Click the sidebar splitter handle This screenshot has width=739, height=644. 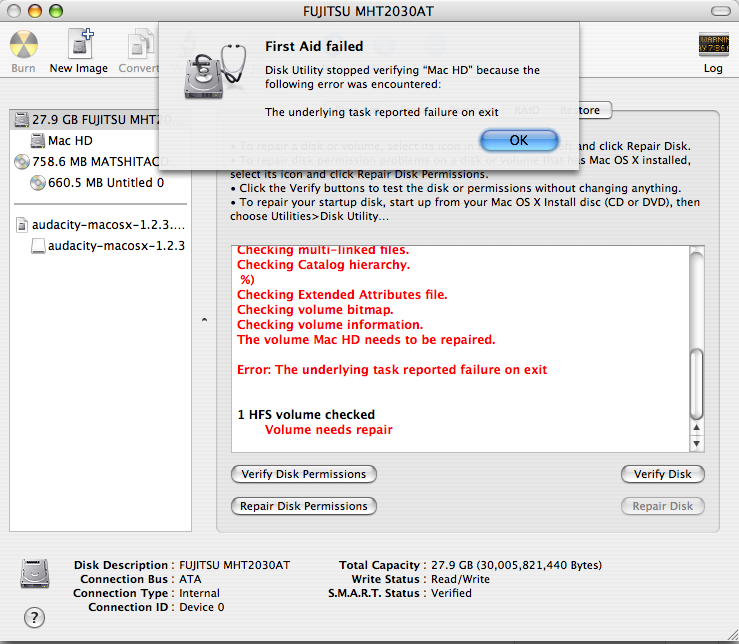click(x=204, y=320)
